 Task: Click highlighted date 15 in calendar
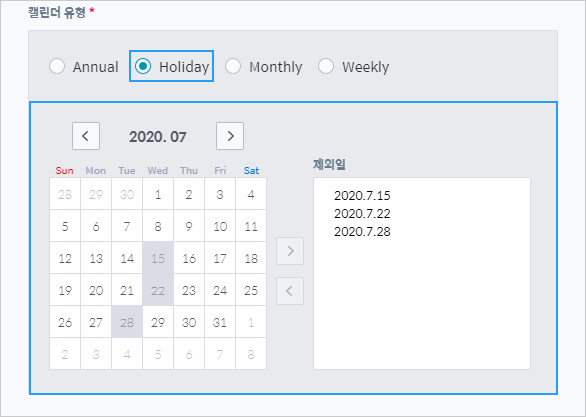click(x=158, y=258)
